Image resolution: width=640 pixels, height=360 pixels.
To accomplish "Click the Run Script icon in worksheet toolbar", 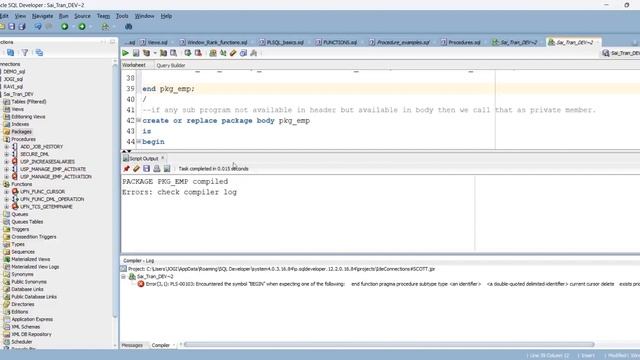I will click(136, 53).
